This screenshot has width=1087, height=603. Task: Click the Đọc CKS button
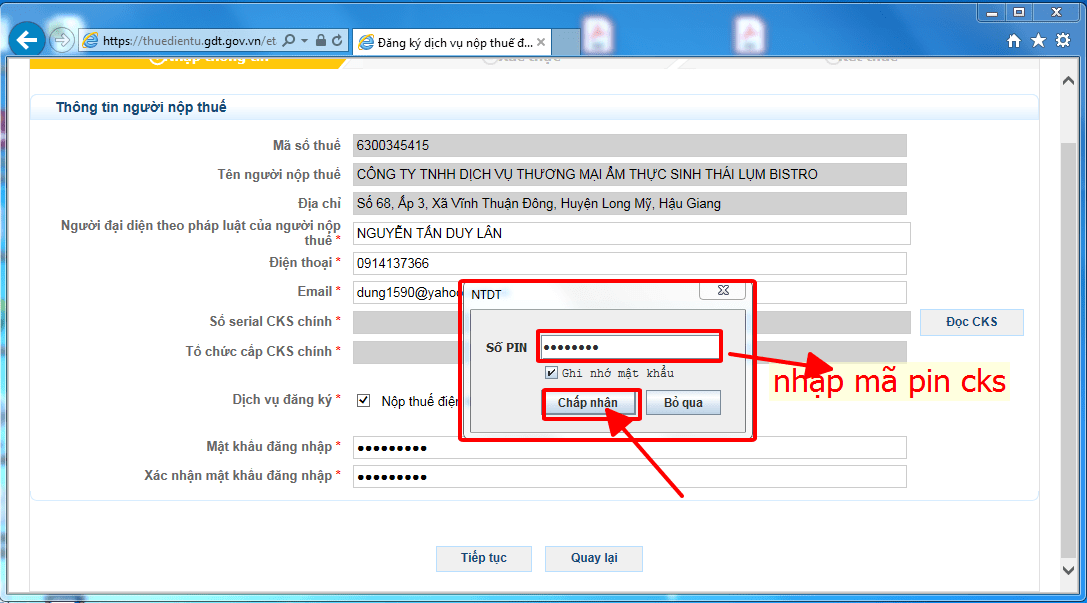(971, 322)
